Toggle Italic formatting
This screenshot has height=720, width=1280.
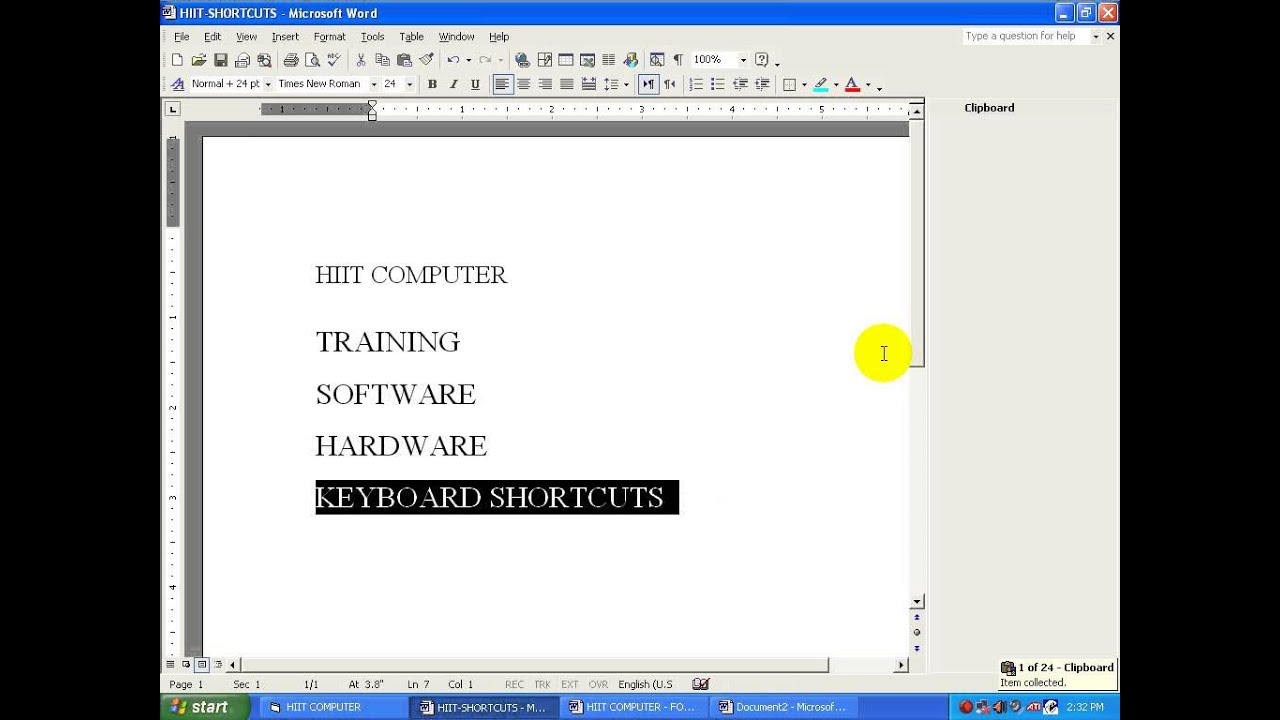coord(453,84)
